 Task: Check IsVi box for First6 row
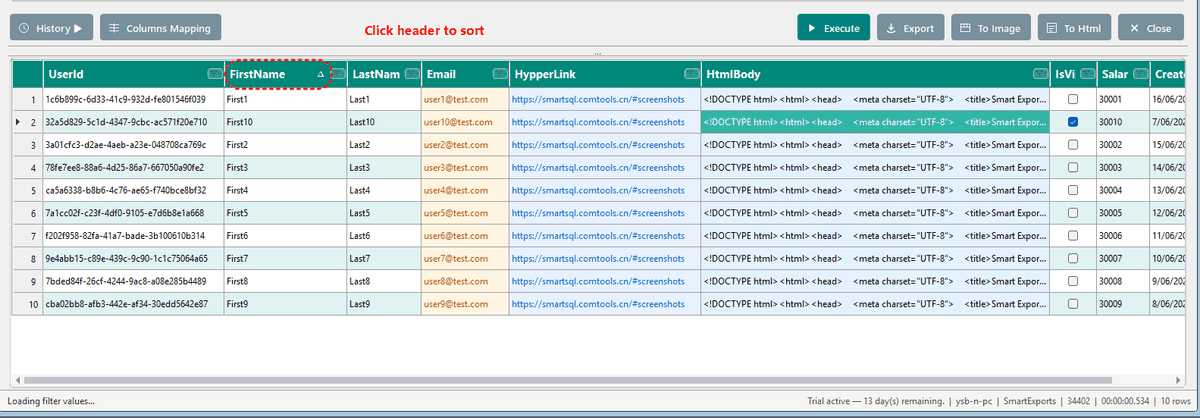pyautogui.click(x=1073, y=235)
